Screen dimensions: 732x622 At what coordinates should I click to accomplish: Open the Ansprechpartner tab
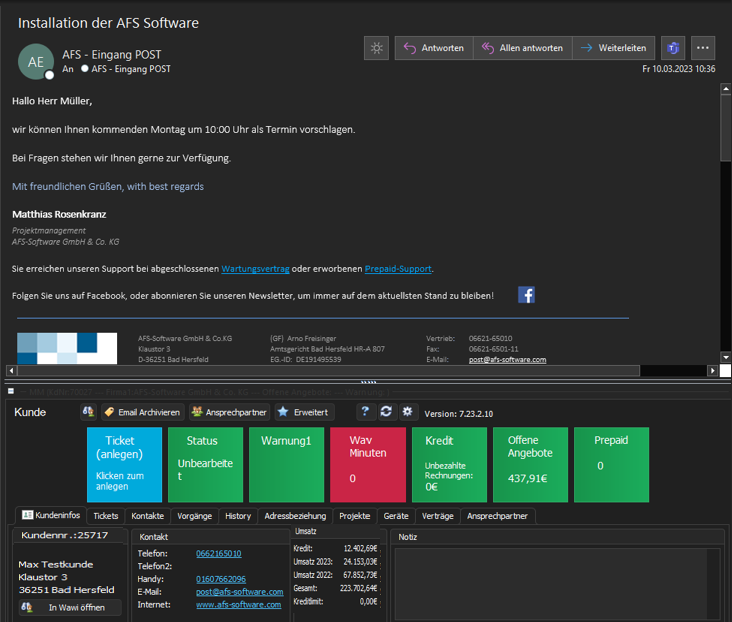click(x=498, y=516)
